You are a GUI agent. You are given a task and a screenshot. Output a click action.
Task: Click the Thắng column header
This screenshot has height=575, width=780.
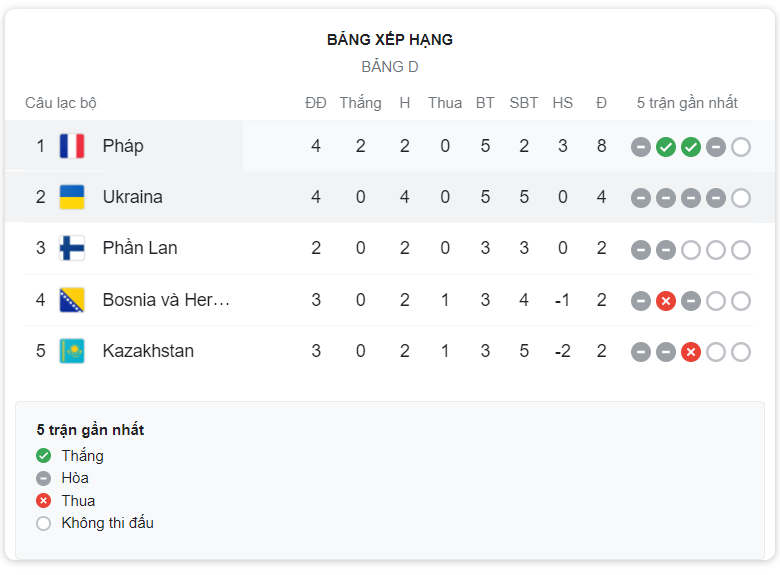361,103
